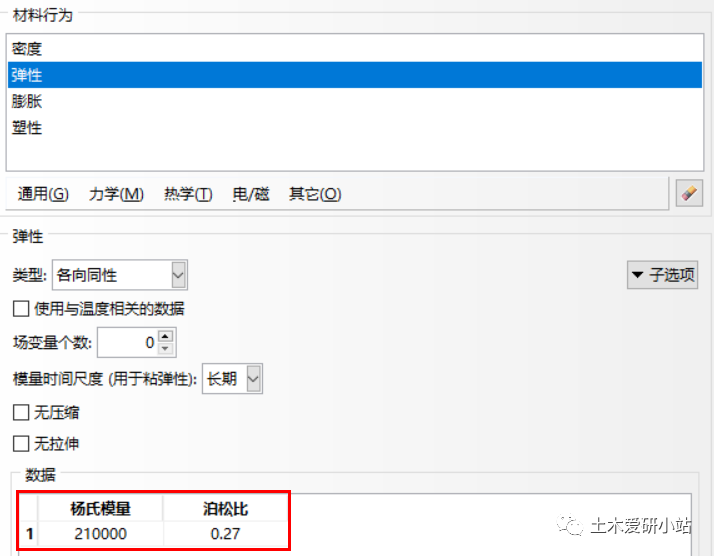Image resolution: width=714 pixels, height=556 pixels.
Task: Decrease 场变量个数 with down arrow
Action: [x=165, y=348]
